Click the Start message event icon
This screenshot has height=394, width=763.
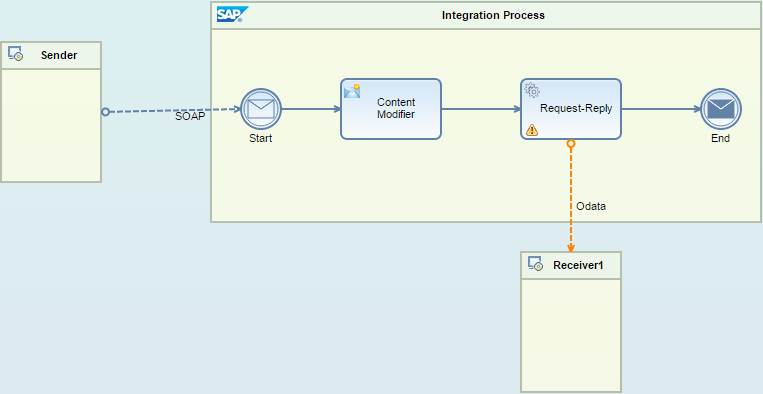pos(261,109)
